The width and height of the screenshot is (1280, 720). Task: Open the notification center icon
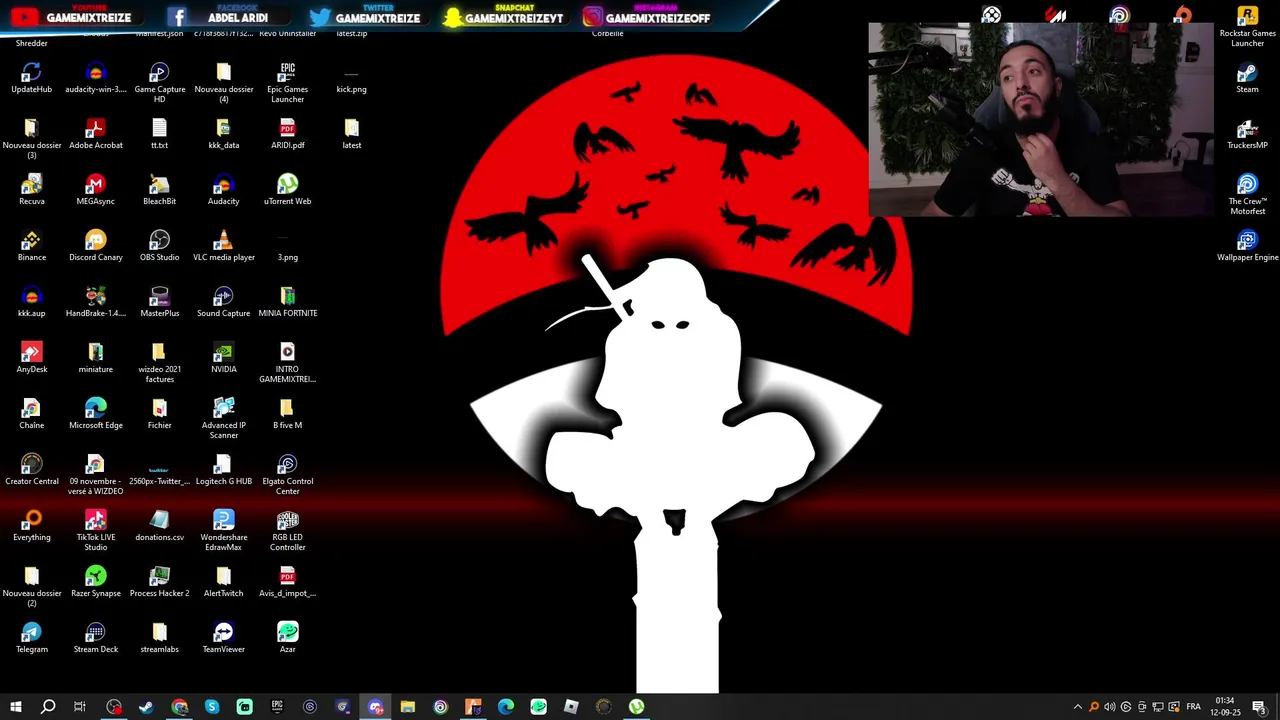tap(1262, 707)
